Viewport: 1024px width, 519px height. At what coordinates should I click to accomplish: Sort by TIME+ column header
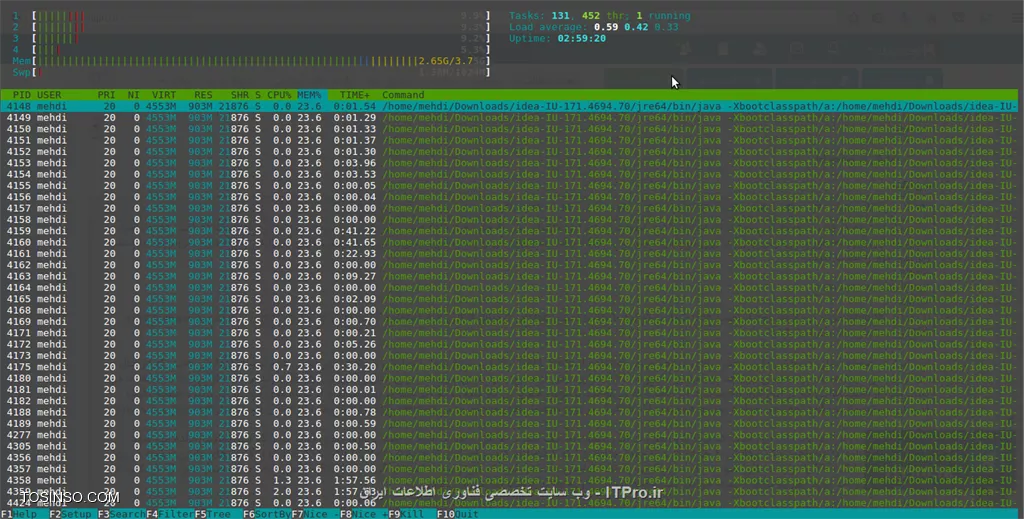coord(355,95)
